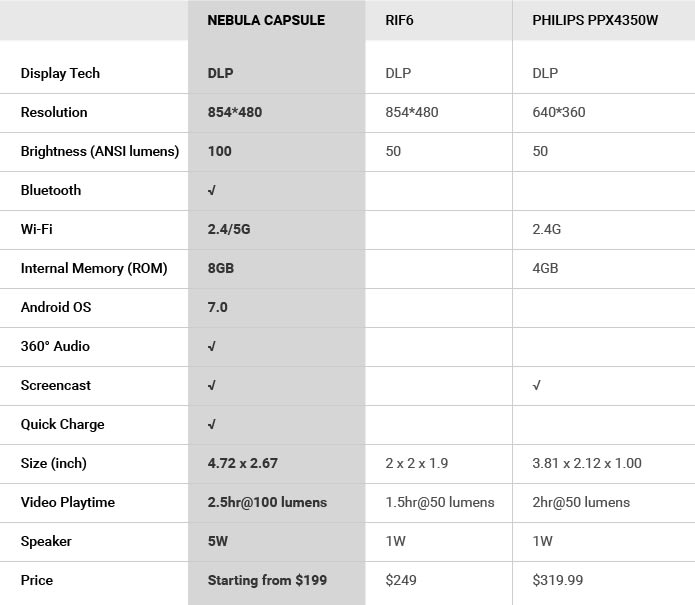Screen dimensions: 695x605
Task: Click the Android OS 7.0 value
Action: 218,307
